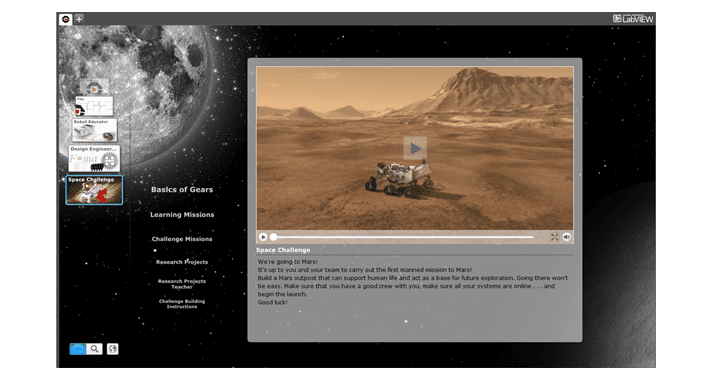This screenshot has width=713, height=380.
Task: Expand the video to fullscreen
Action: (x=554, y=237)
